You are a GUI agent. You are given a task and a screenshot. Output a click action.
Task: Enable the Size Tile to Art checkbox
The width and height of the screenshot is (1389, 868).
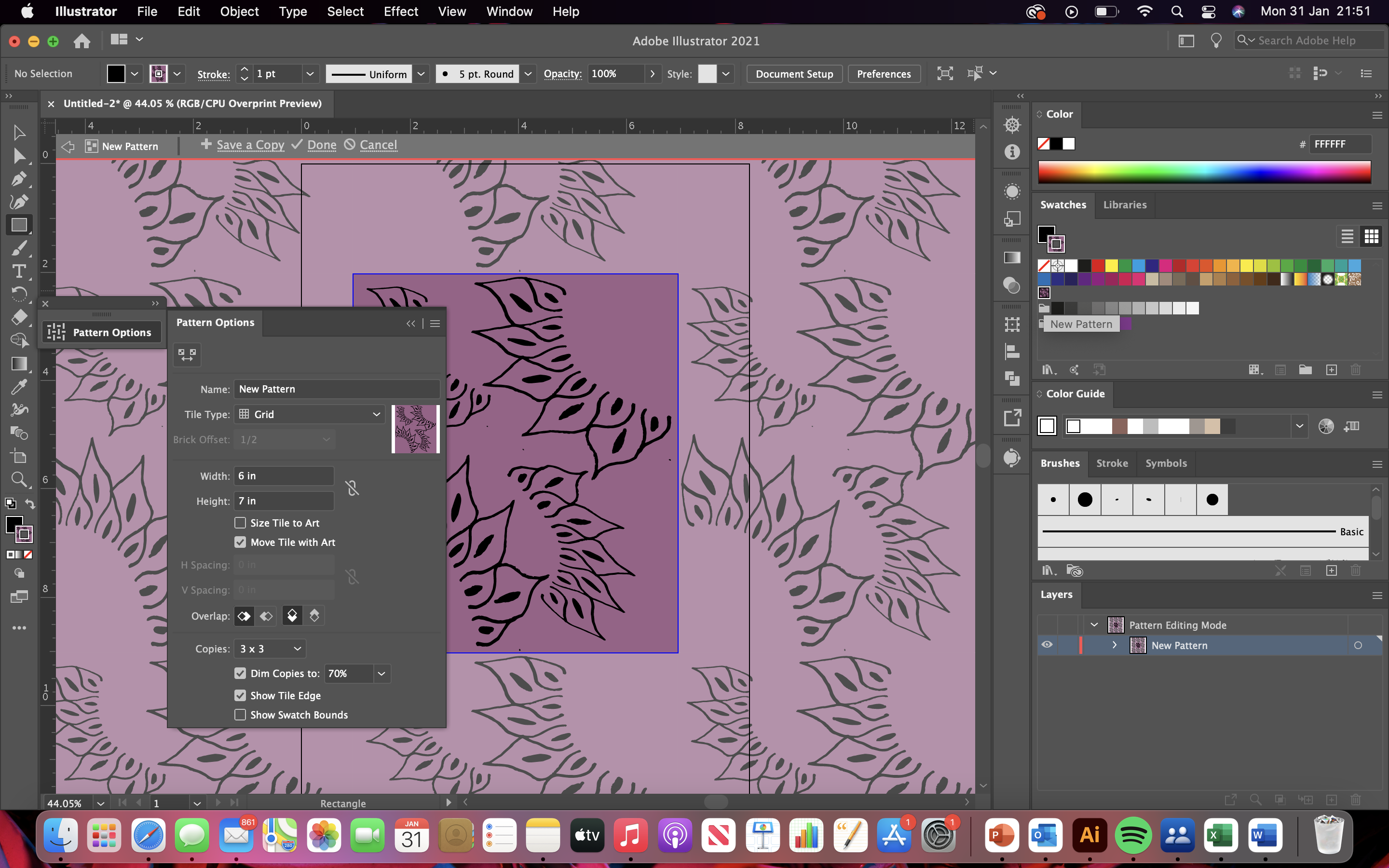[x=241, y=522]
